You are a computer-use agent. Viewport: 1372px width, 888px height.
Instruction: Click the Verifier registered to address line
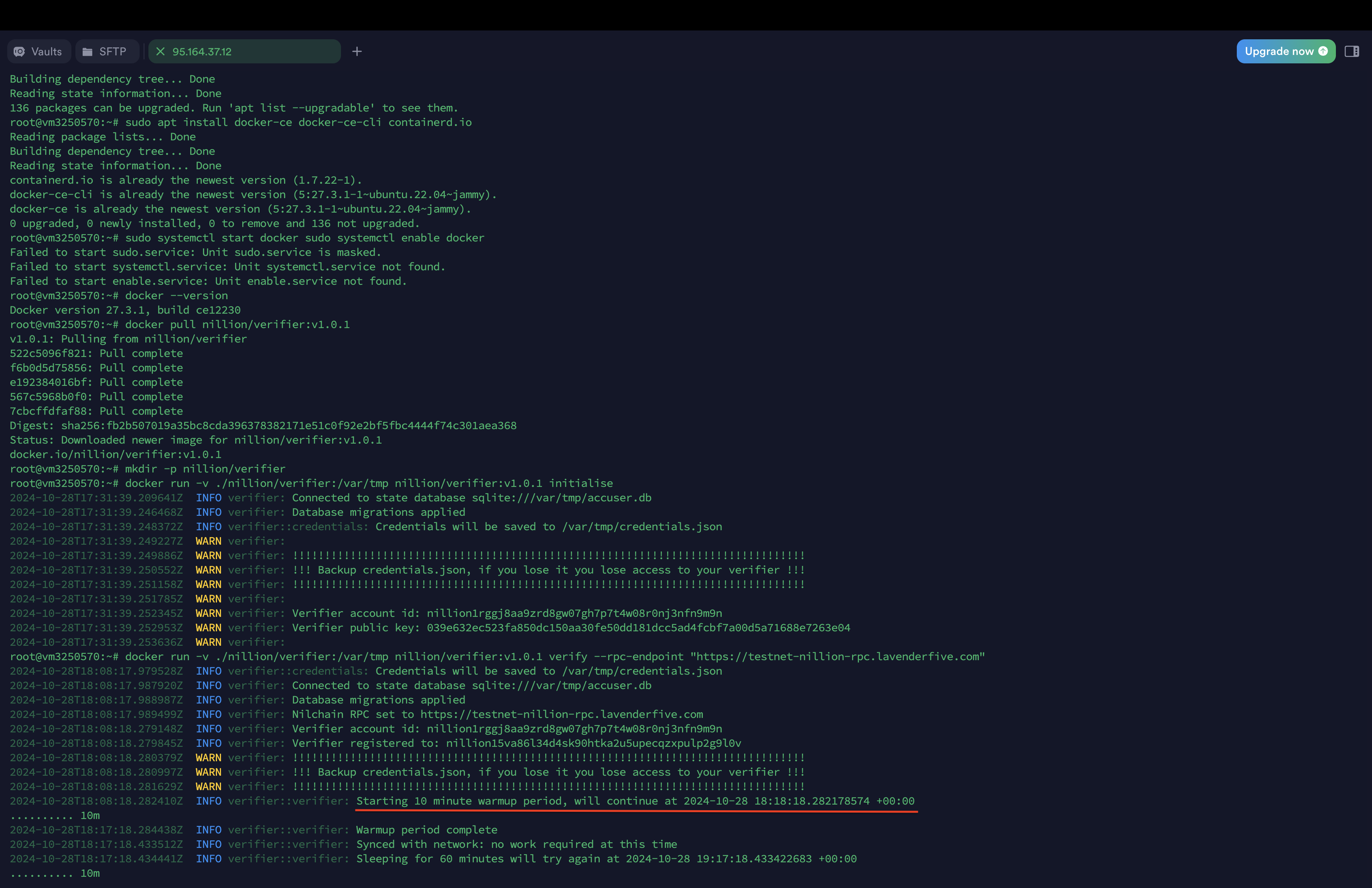coord(375,743)
